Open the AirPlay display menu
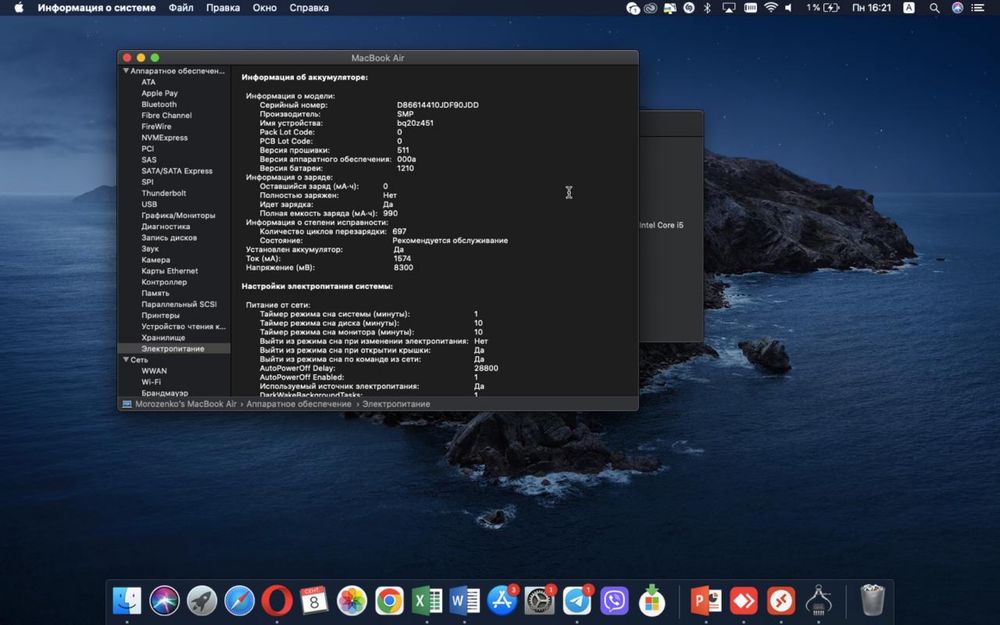1000x625 pixels. tap(728, 8)
